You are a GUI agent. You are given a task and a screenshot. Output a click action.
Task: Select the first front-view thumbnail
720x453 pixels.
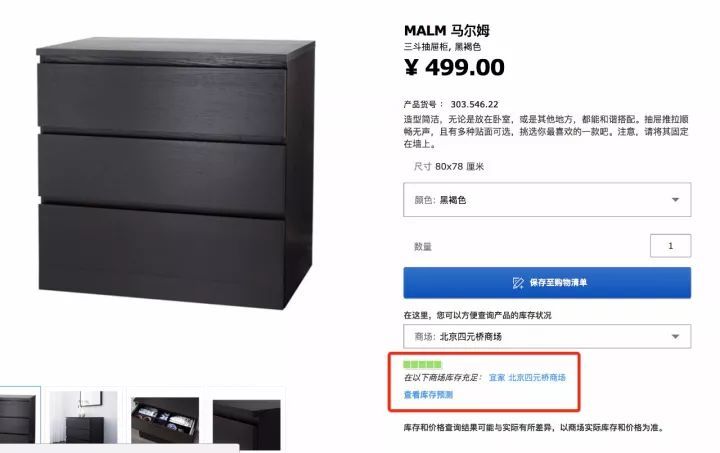18,417
